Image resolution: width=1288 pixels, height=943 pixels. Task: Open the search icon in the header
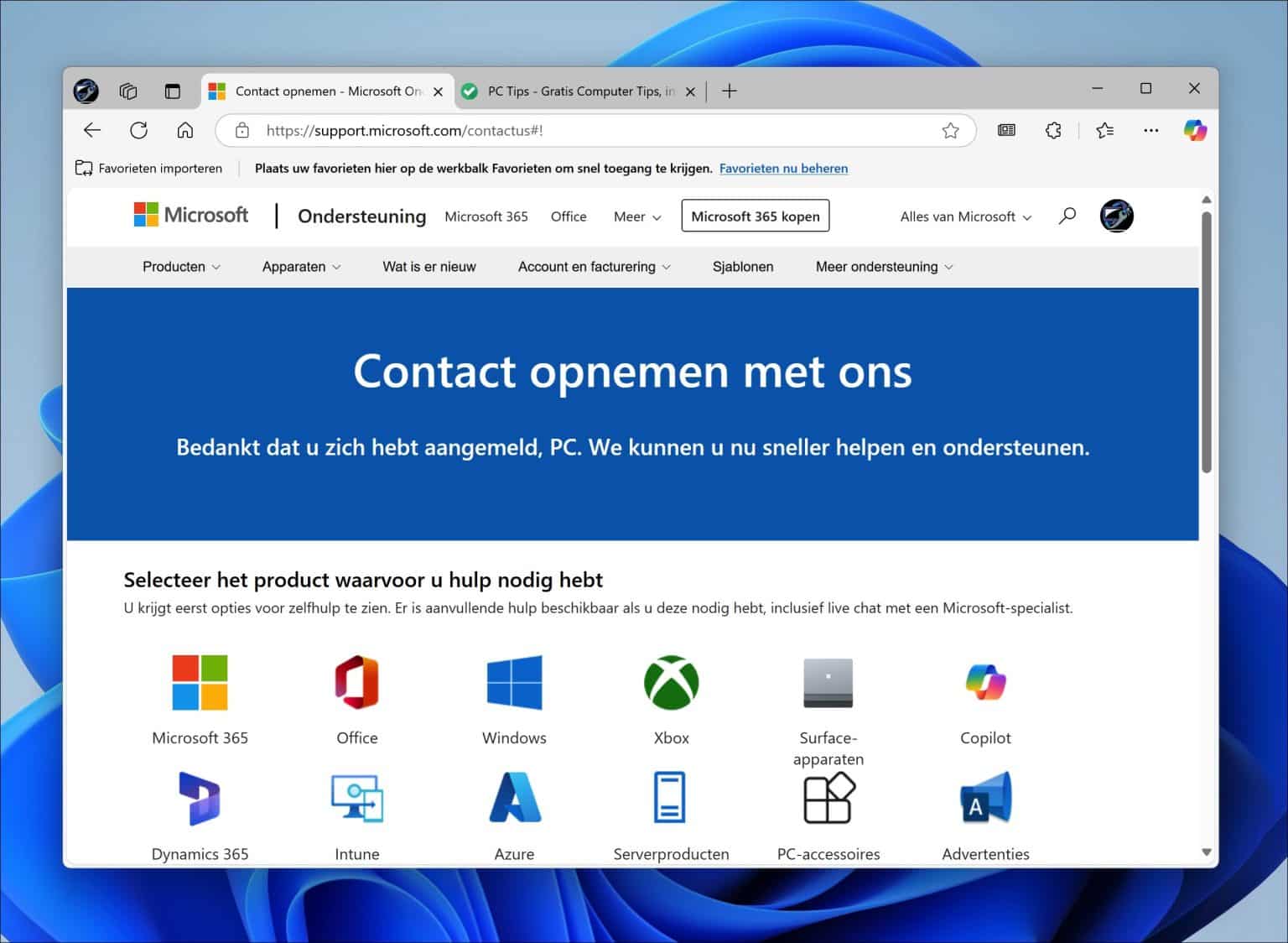pyautogui.click(x=1067, y=216)
